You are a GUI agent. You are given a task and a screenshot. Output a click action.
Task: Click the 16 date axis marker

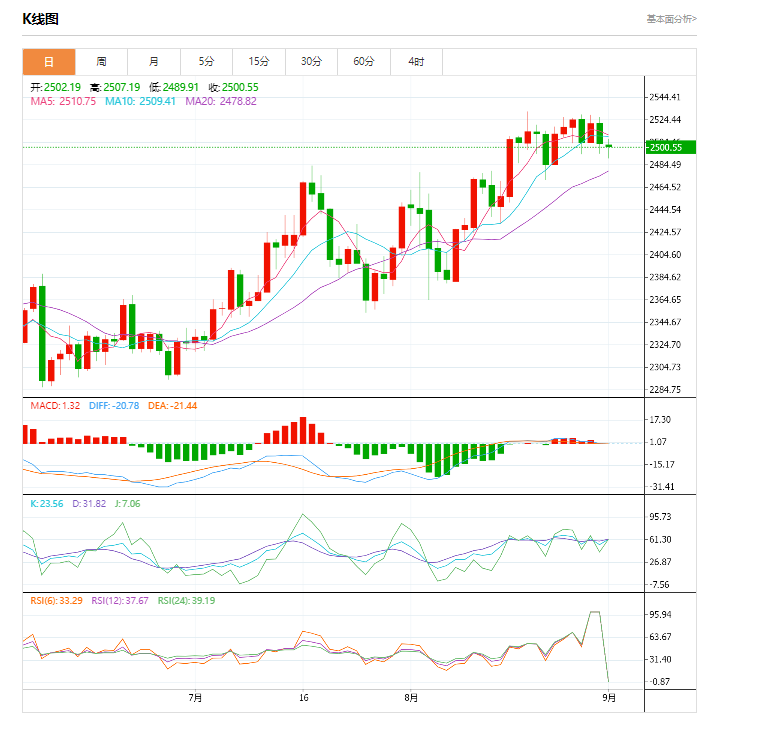coord(304,698)
